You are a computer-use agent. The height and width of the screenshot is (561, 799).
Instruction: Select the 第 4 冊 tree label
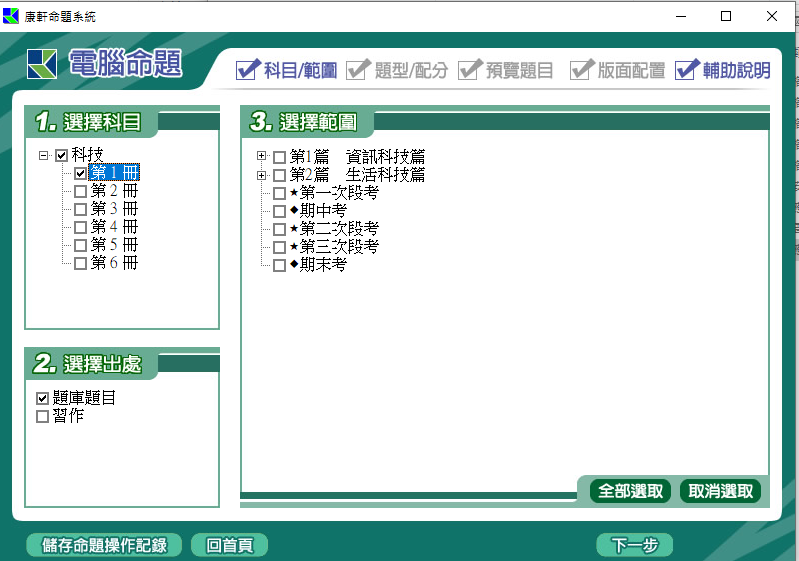click(x=114, y=227)
